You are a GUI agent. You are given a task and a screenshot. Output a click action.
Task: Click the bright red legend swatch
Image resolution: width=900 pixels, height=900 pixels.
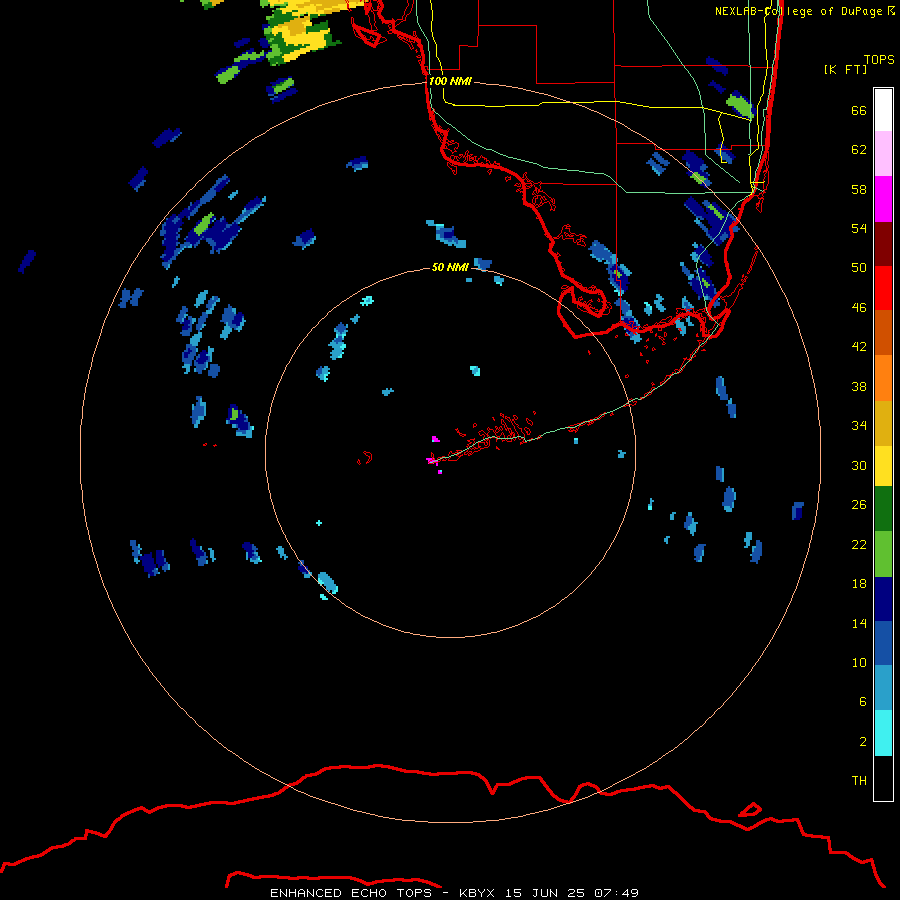[x=883, y=288]
